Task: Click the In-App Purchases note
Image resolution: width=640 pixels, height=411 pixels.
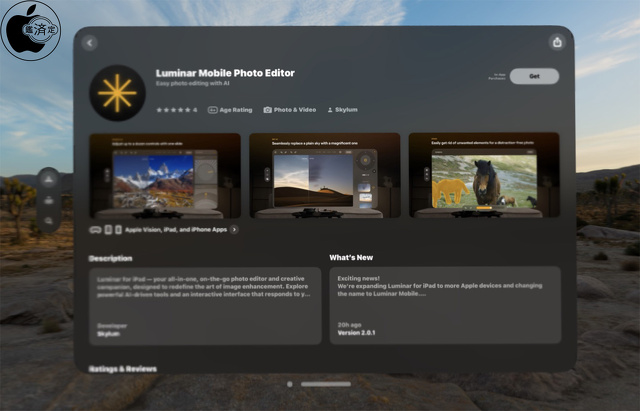Action: [497, 76]
